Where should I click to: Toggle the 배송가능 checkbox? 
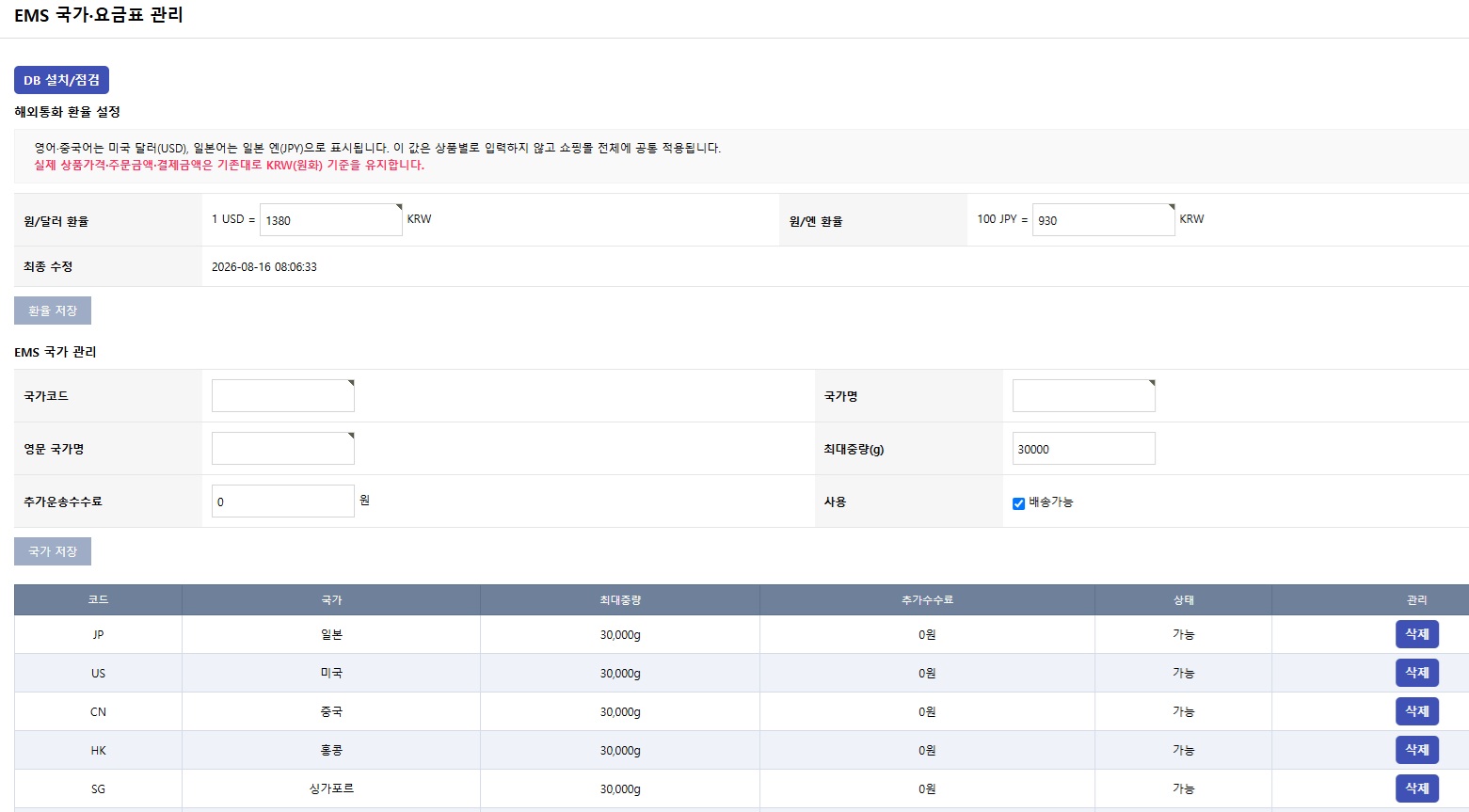tap(1018, 503)
